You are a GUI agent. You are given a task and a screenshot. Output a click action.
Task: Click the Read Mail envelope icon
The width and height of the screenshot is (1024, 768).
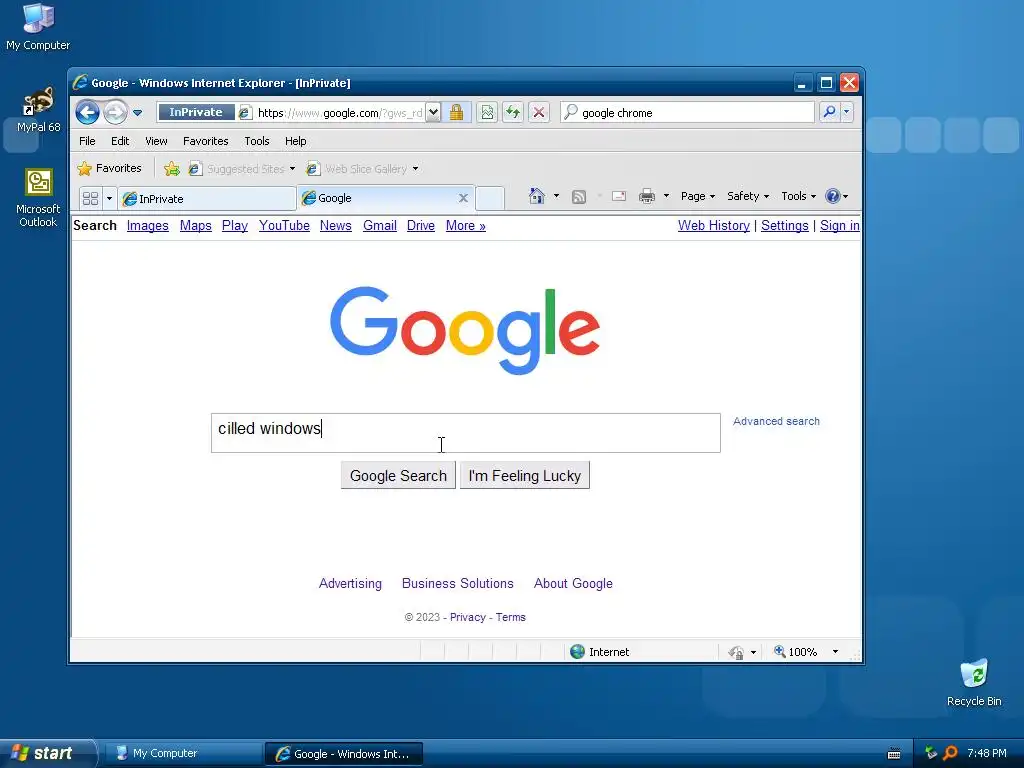(618, 196)
